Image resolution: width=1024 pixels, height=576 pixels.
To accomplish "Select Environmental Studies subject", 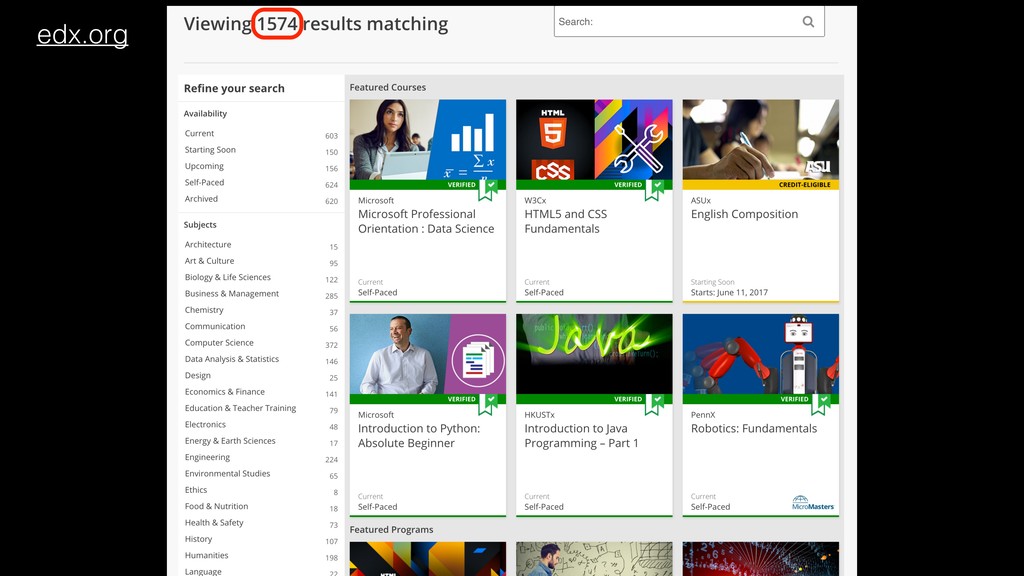I will click(x=227, y=473).
